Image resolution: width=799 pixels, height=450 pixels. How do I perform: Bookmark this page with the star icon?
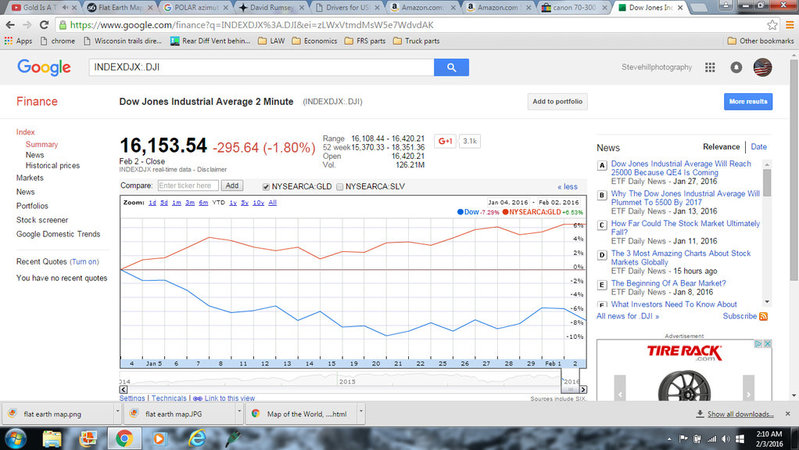pyautogui.click(x=773, y=25)
